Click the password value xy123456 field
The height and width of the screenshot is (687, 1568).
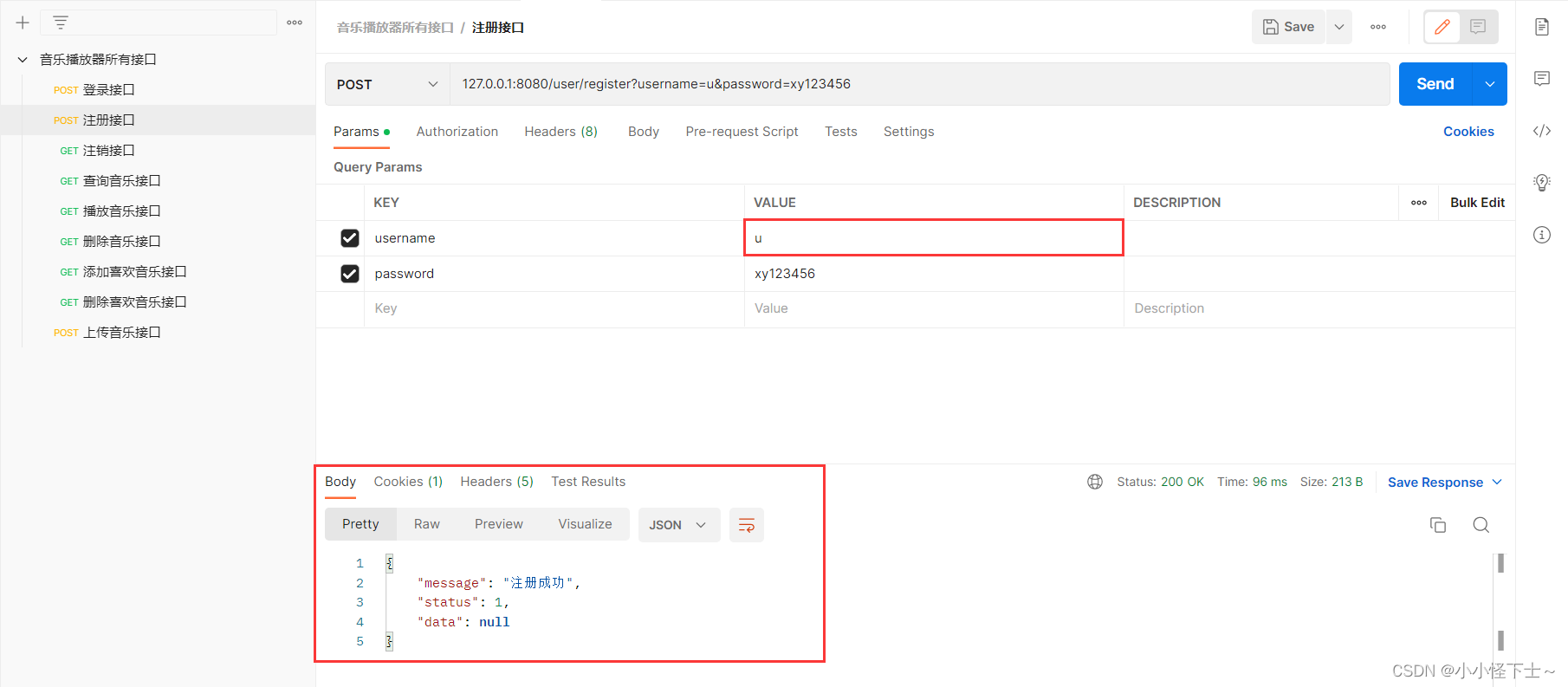tap(934, 274)
